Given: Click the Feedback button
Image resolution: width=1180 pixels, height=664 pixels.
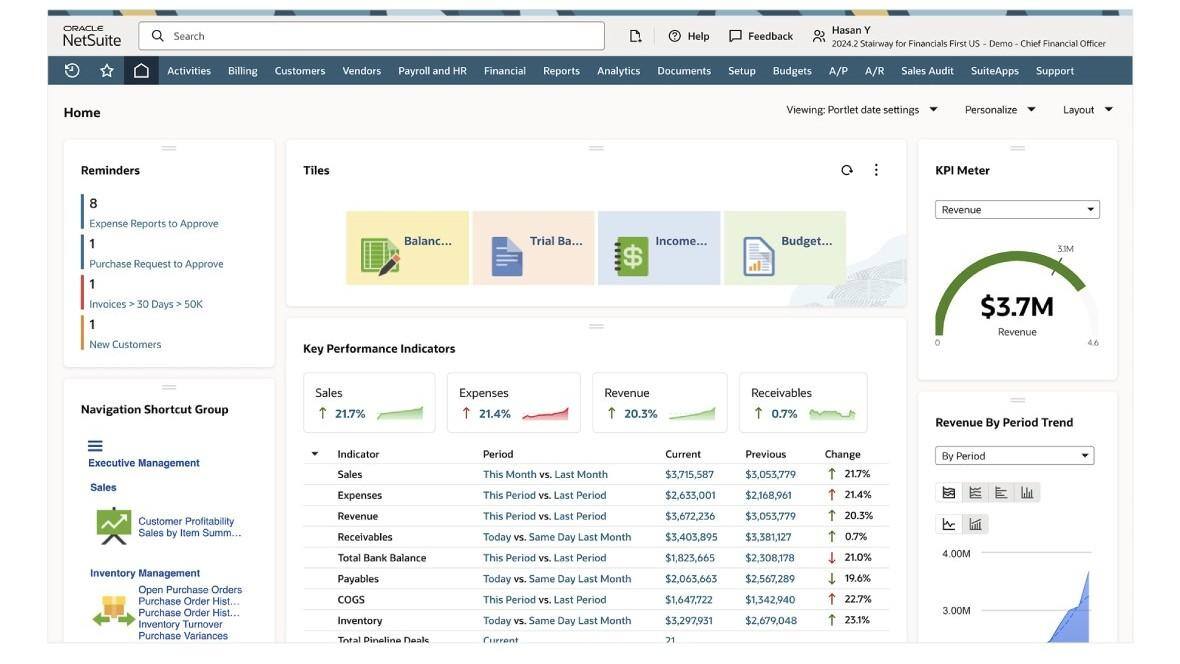Looking at the screenshot, I should [x=761, y=36].
